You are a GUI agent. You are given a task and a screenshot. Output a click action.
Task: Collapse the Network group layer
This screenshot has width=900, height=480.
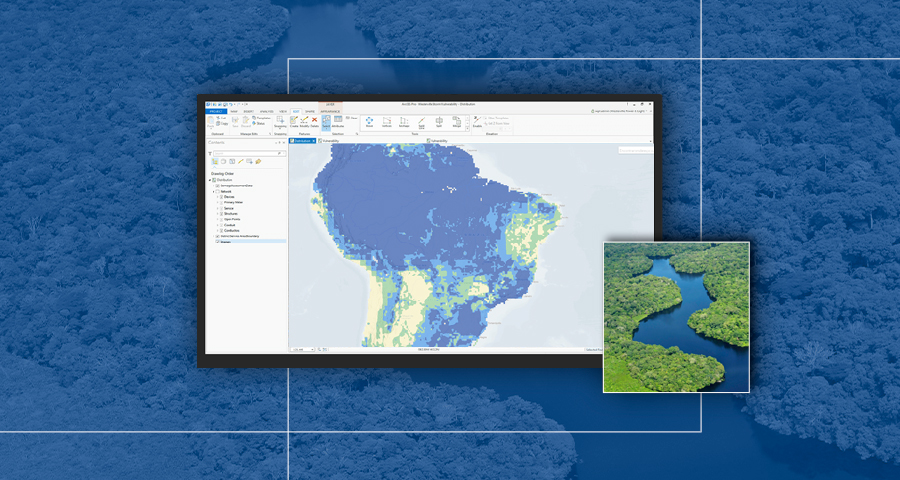click(213, 191)
